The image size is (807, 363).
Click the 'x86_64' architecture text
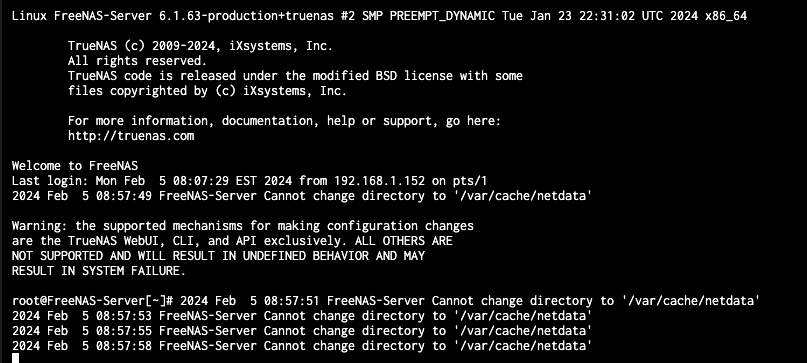(726, 16)
